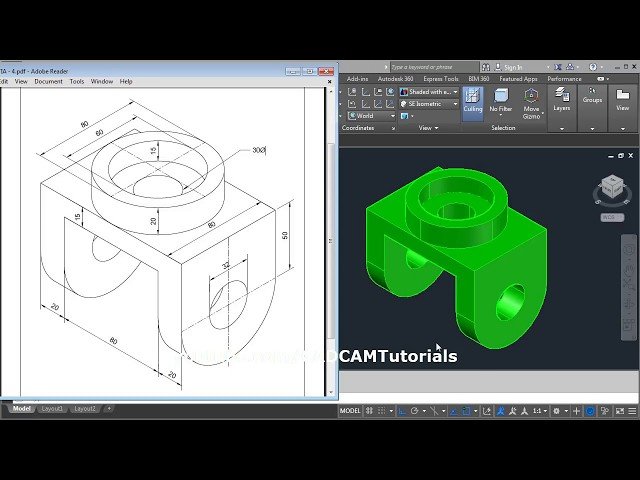Click Add New Layout plus tab
This screenshot has width=640, height=480.
pyautogui.click(x=109, y=408)
